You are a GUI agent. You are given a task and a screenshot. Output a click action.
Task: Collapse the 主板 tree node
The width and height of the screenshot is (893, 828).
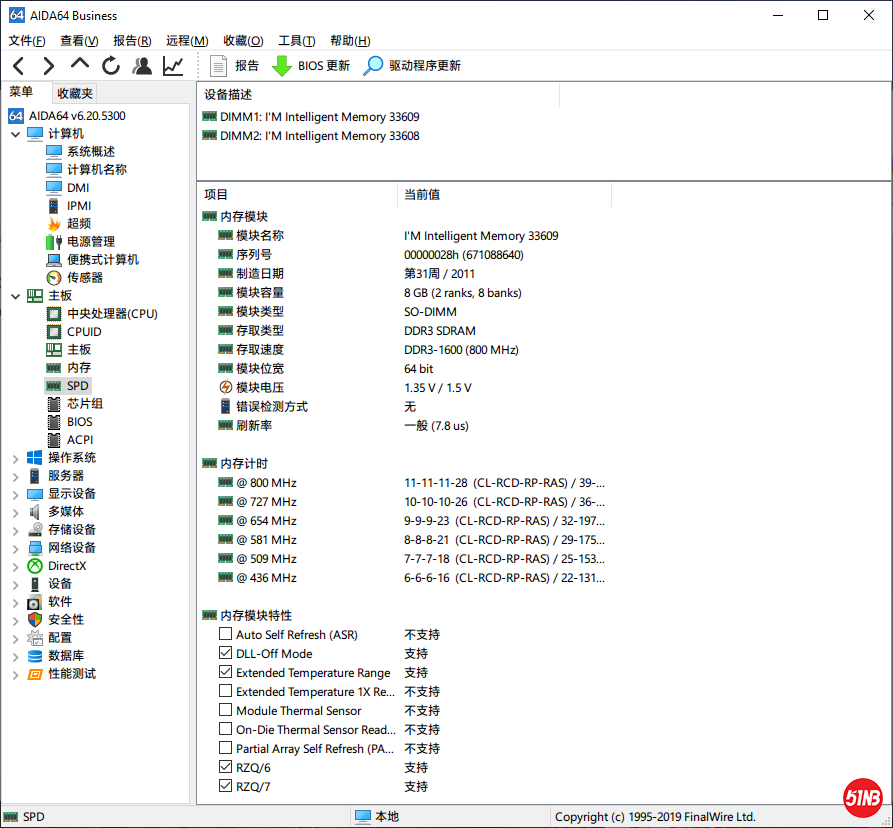pyautogui.click(x=15, y=296)
